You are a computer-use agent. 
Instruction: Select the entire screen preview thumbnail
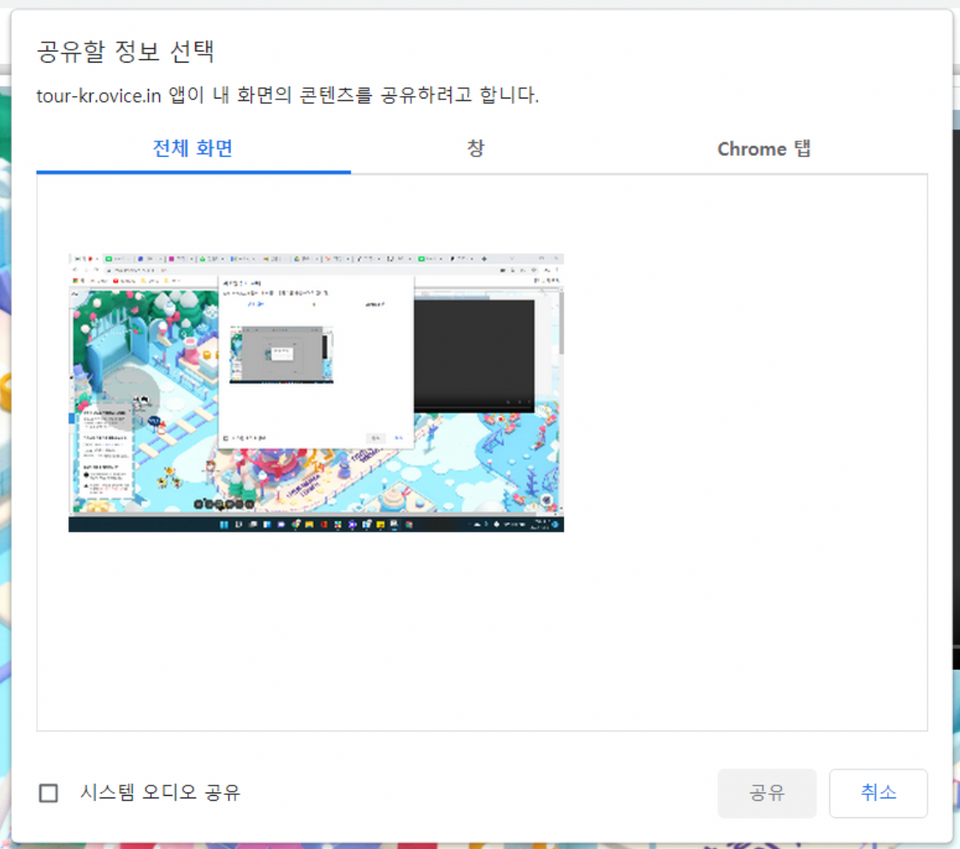(x=316, y=392)
